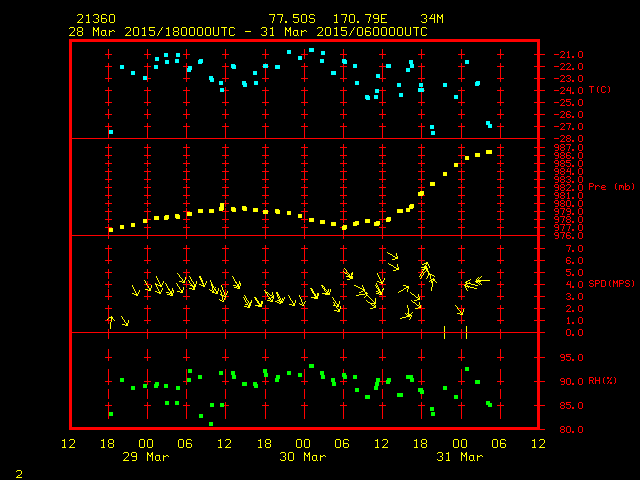Viewport: 640px width, 480px height.
Task: Click the station ID 21360 label
Action: pos(95,19)
